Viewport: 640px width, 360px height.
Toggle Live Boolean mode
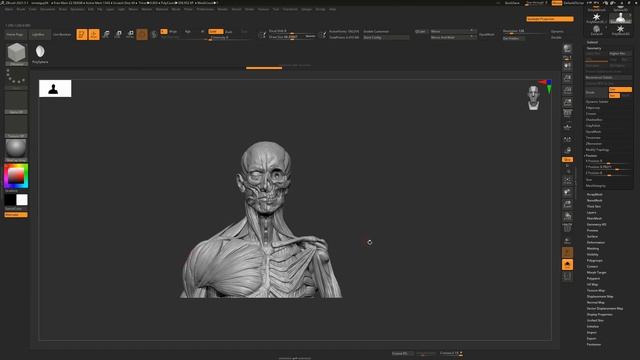pyautogui.click(x=62, y=35)
